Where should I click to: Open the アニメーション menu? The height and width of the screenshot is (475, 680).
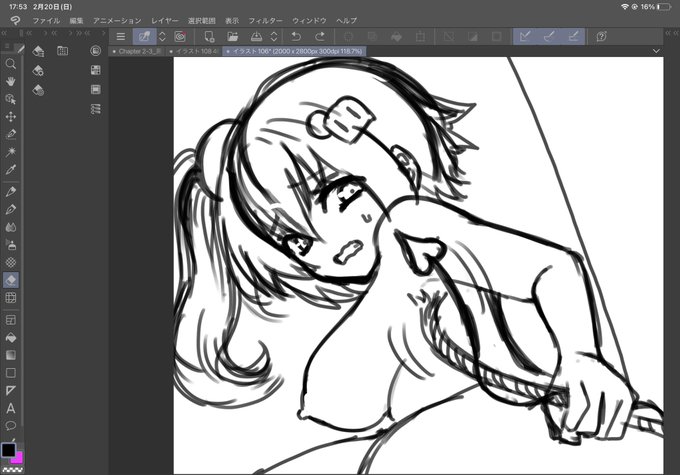pos(117,20)
